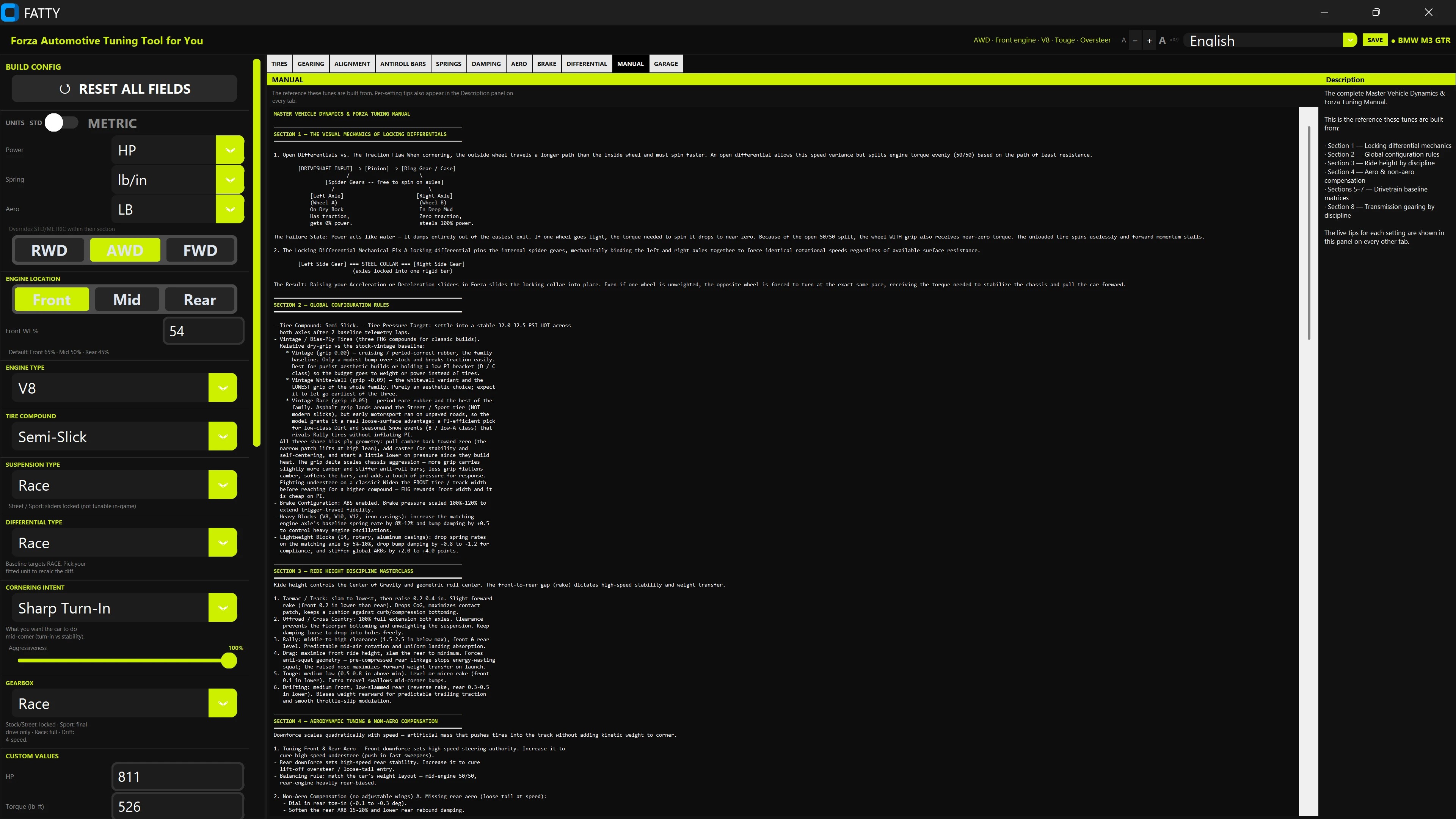Click the large A font size label
The width and height of the screenshot is (1456, 819).
pyautogui.click(x=1162, y=41)
